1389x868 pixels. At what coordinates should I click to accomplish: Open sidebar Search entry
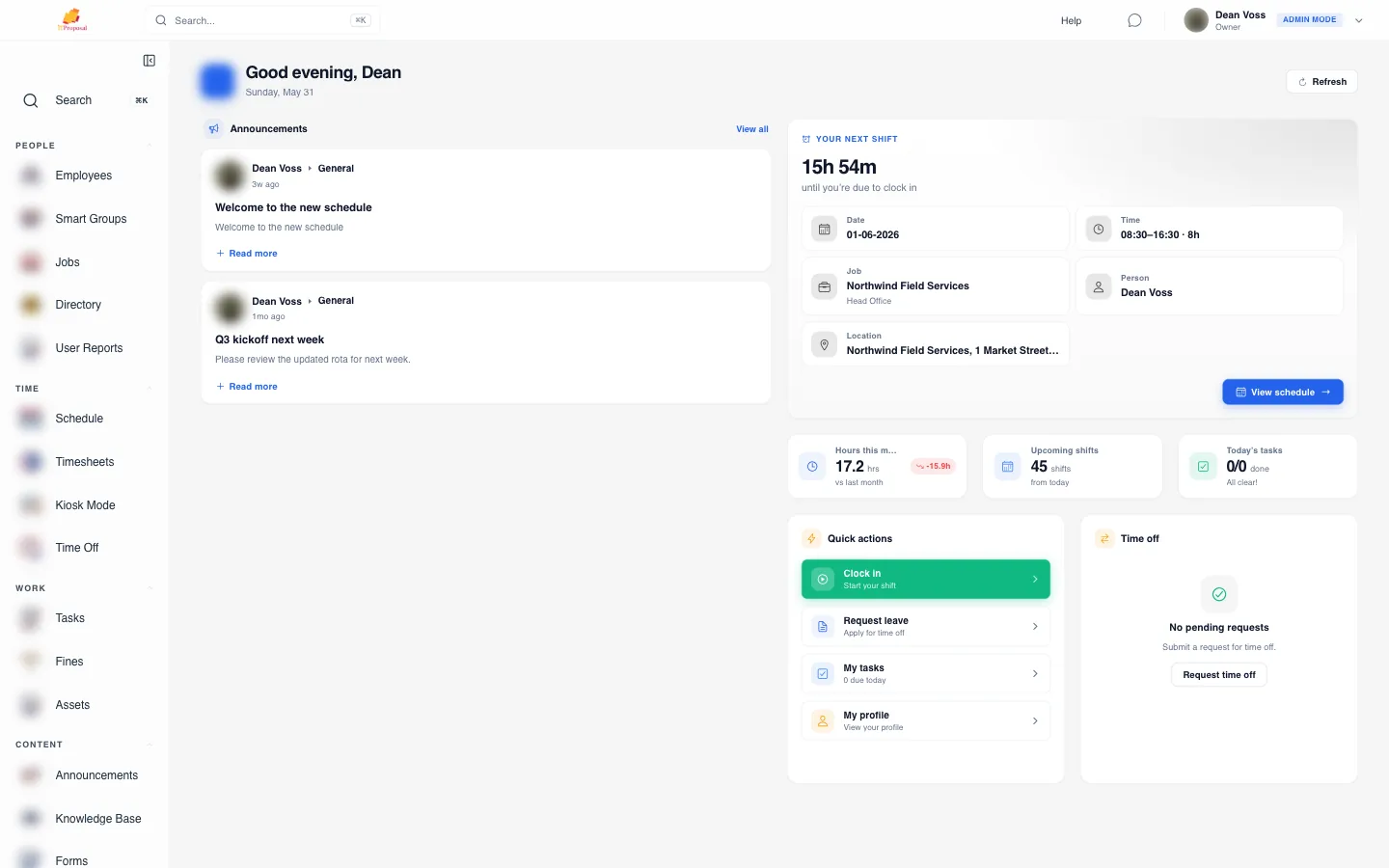(85, 100)
